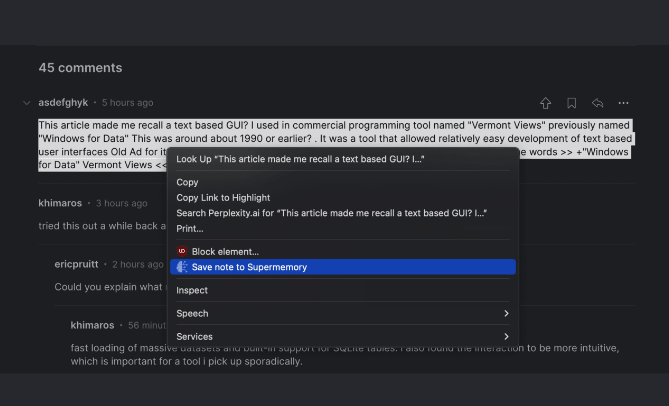Click Inspect in the context menu
Screen dimensions: 669x406
click(x=192, y=290)
